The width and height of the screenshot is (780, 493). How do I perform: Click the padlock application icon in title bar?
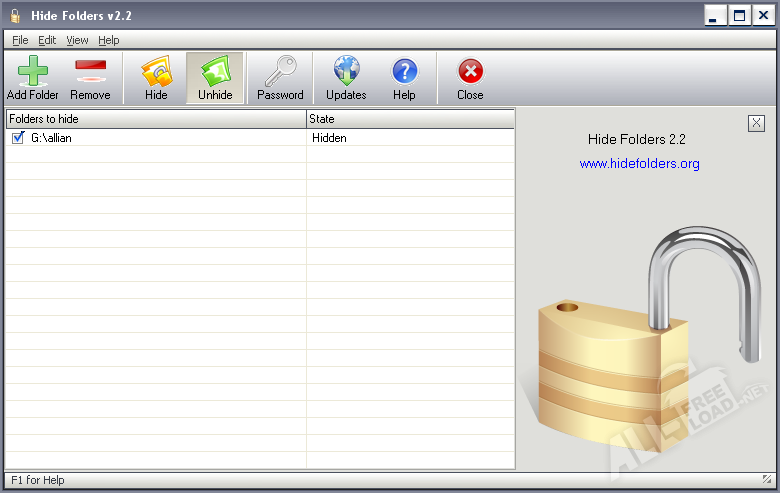click(x=15, y=15)
